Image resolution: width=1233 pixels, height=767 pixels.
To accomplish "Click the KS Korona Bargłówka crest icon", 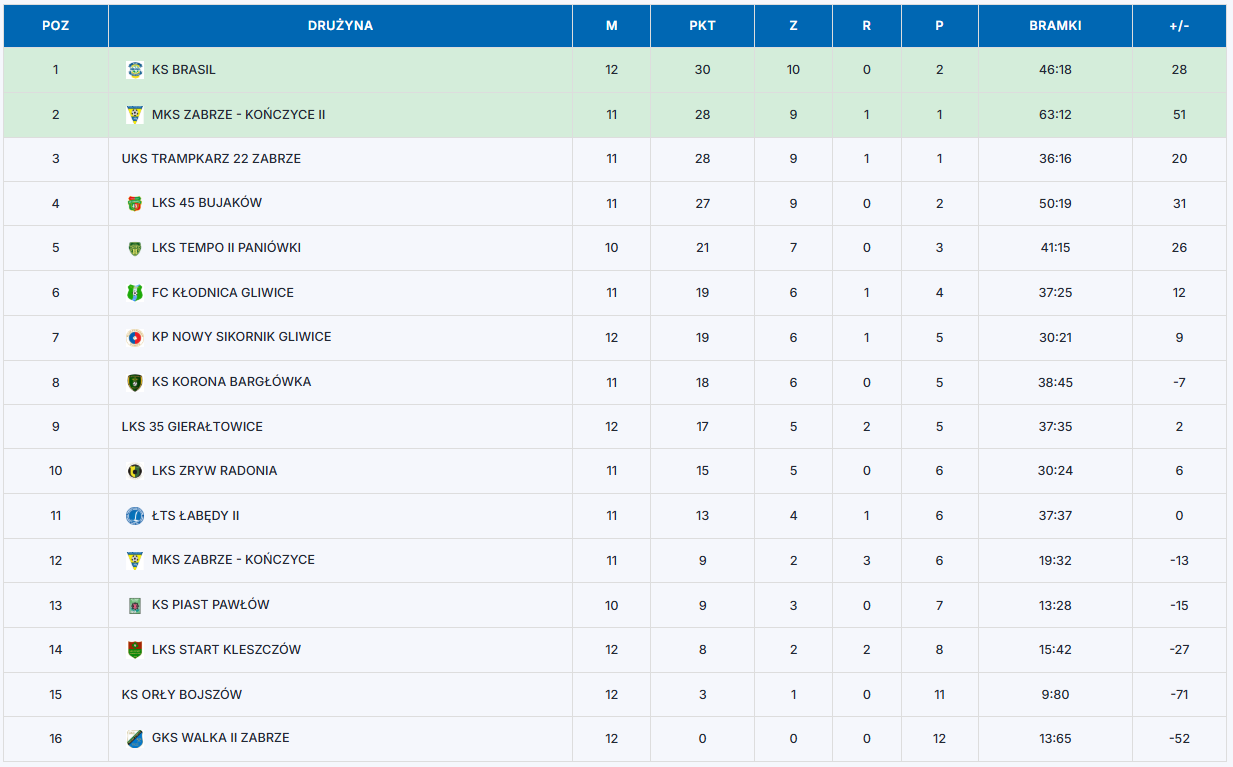I will (x=135, y=382).
